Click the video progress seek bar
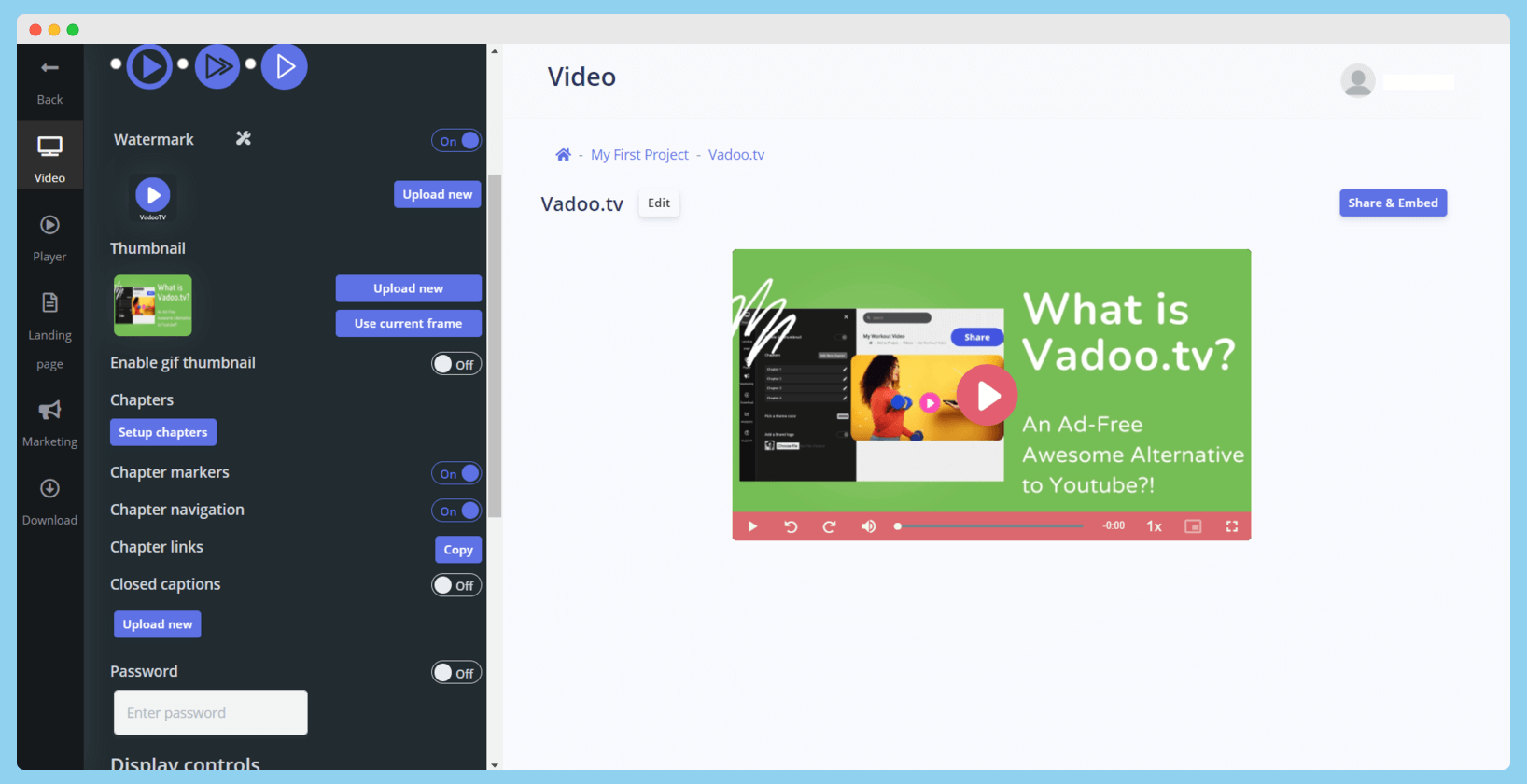 (989, 526)
